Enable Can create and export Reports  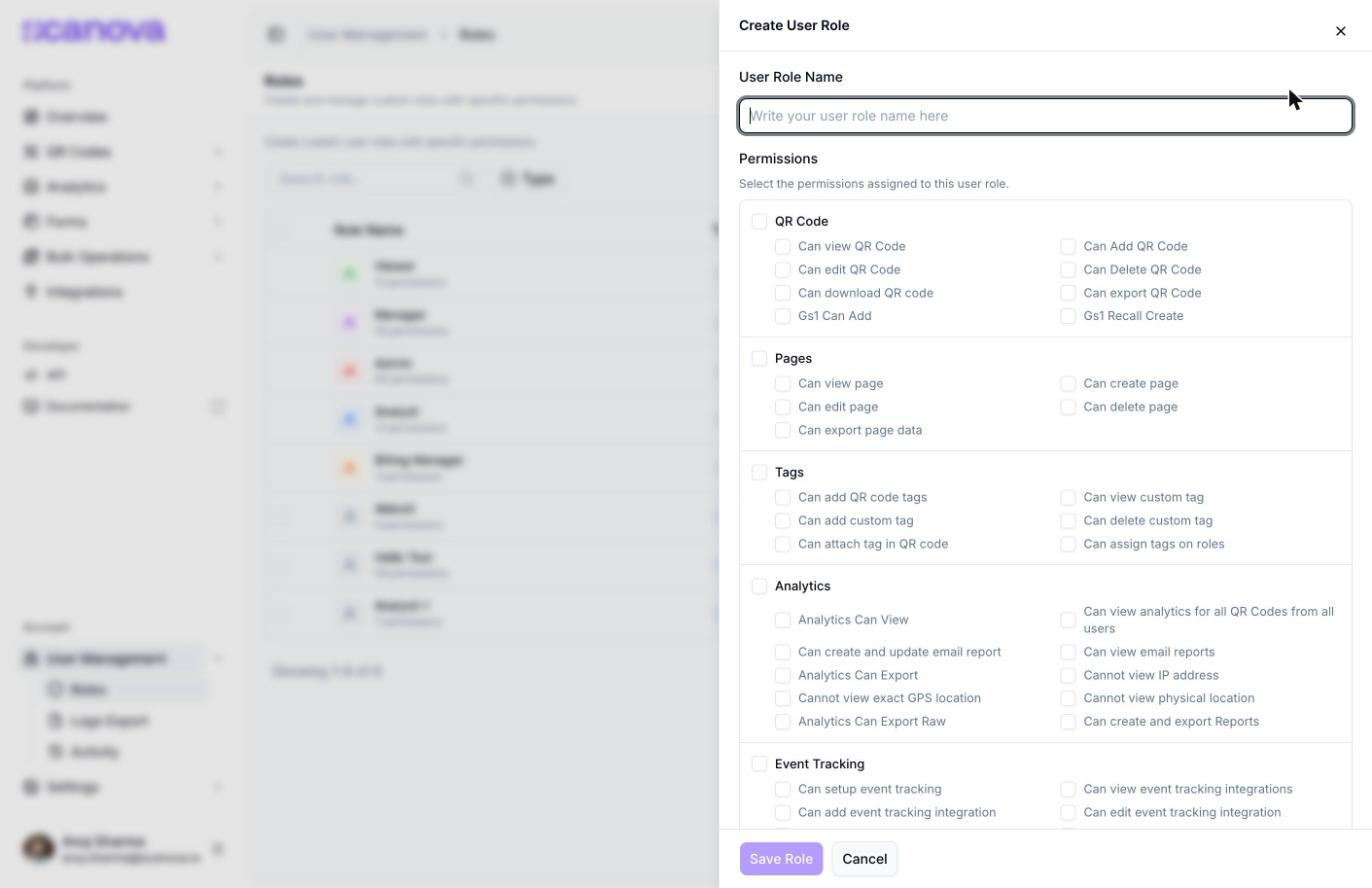pos(1068,722)
